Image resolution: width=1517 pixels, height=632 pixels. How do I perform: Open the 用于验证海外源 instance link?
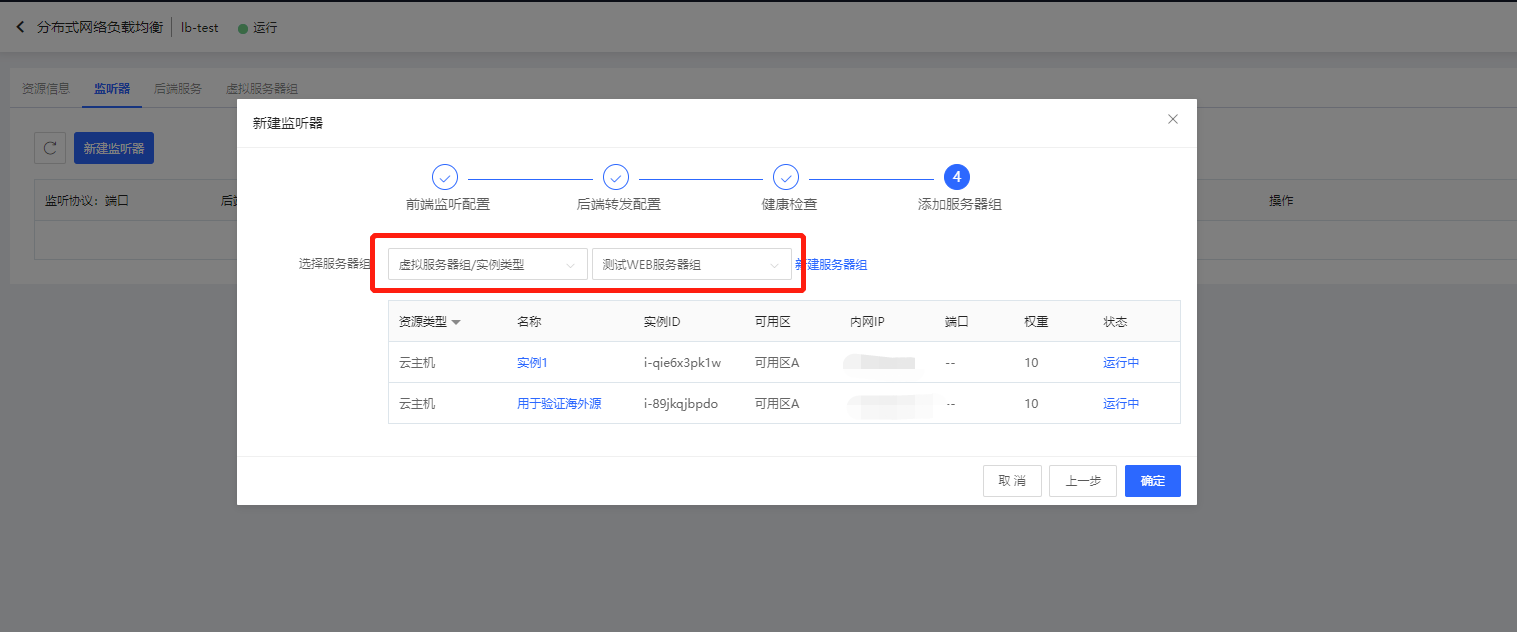[x=559, y=404]
